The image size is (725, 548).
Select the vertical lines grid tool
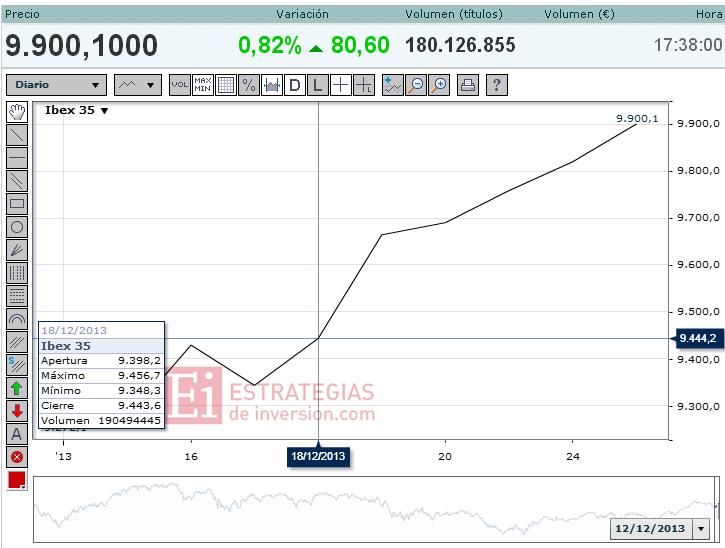(x=17, y=273)
